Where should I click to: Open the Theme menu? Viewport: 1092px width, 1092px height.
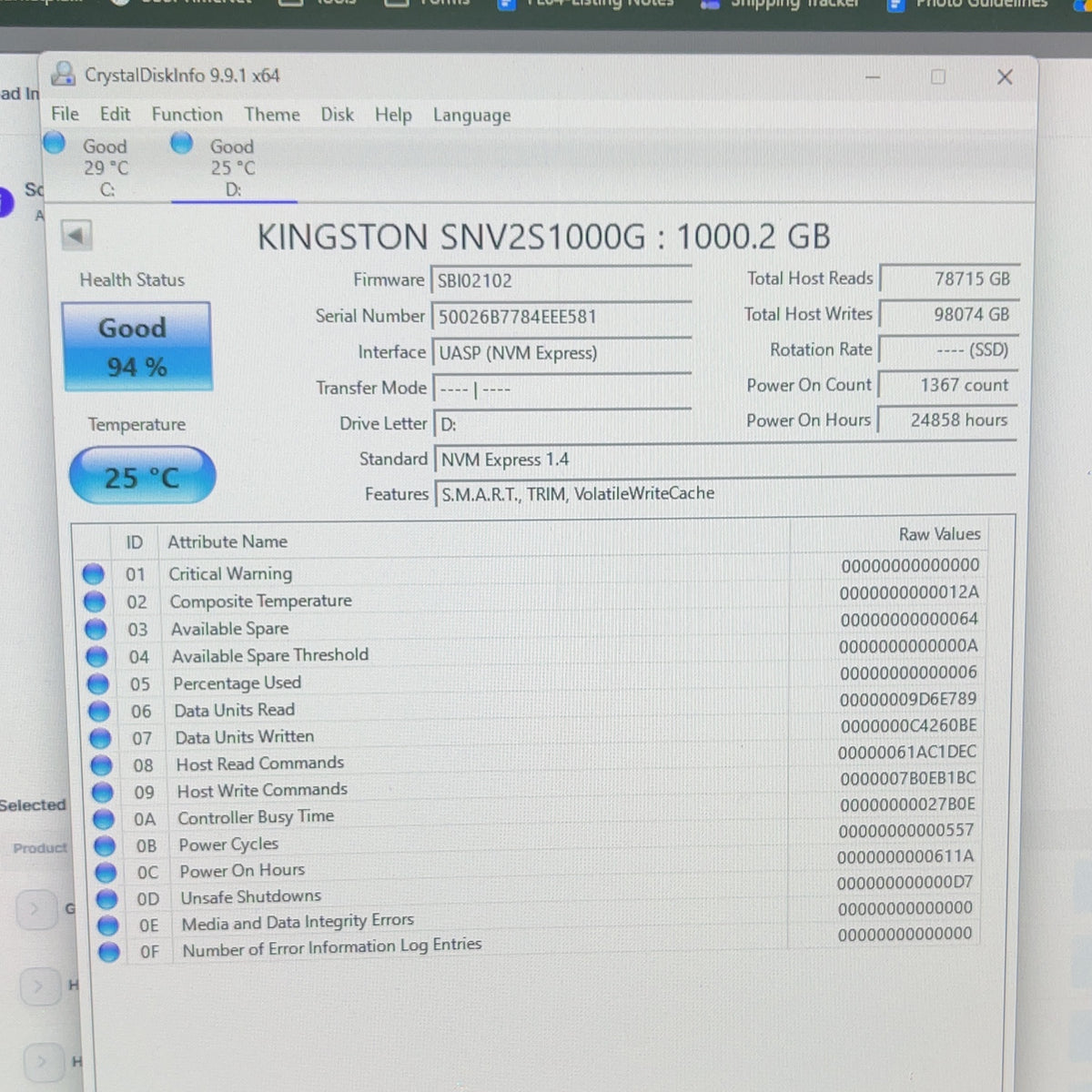271,114
